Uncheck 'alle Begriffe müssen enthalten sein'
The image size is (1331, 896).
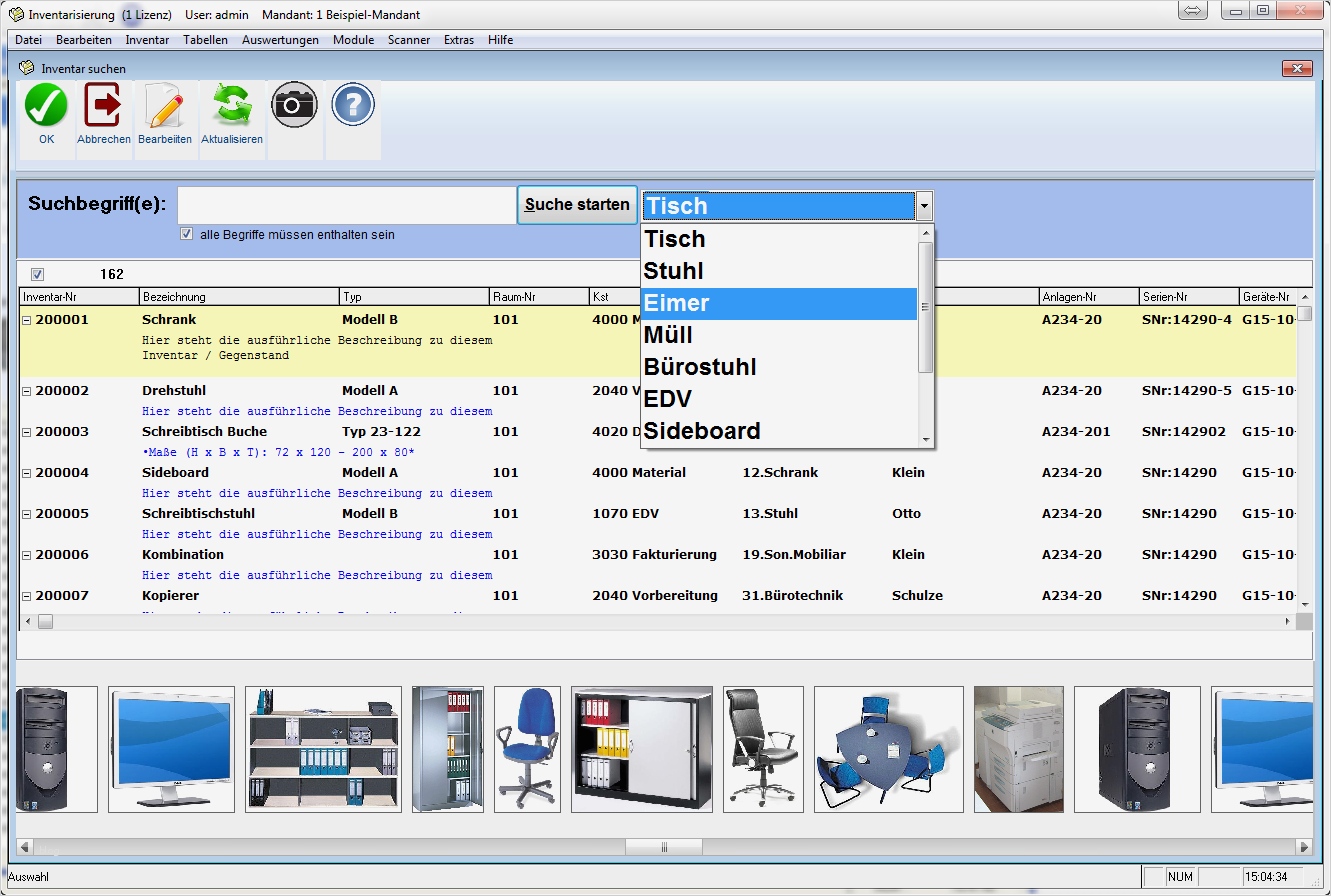(x=187, y=233)
